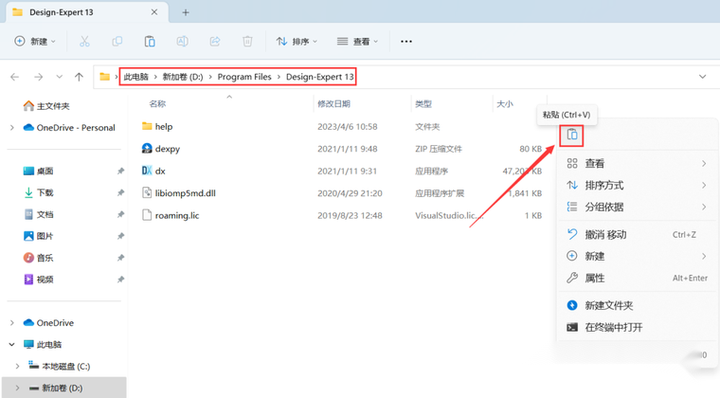Screen dimensions: 720x398
Task: Expand the address bar history dropdown
Action: point(703,77)
